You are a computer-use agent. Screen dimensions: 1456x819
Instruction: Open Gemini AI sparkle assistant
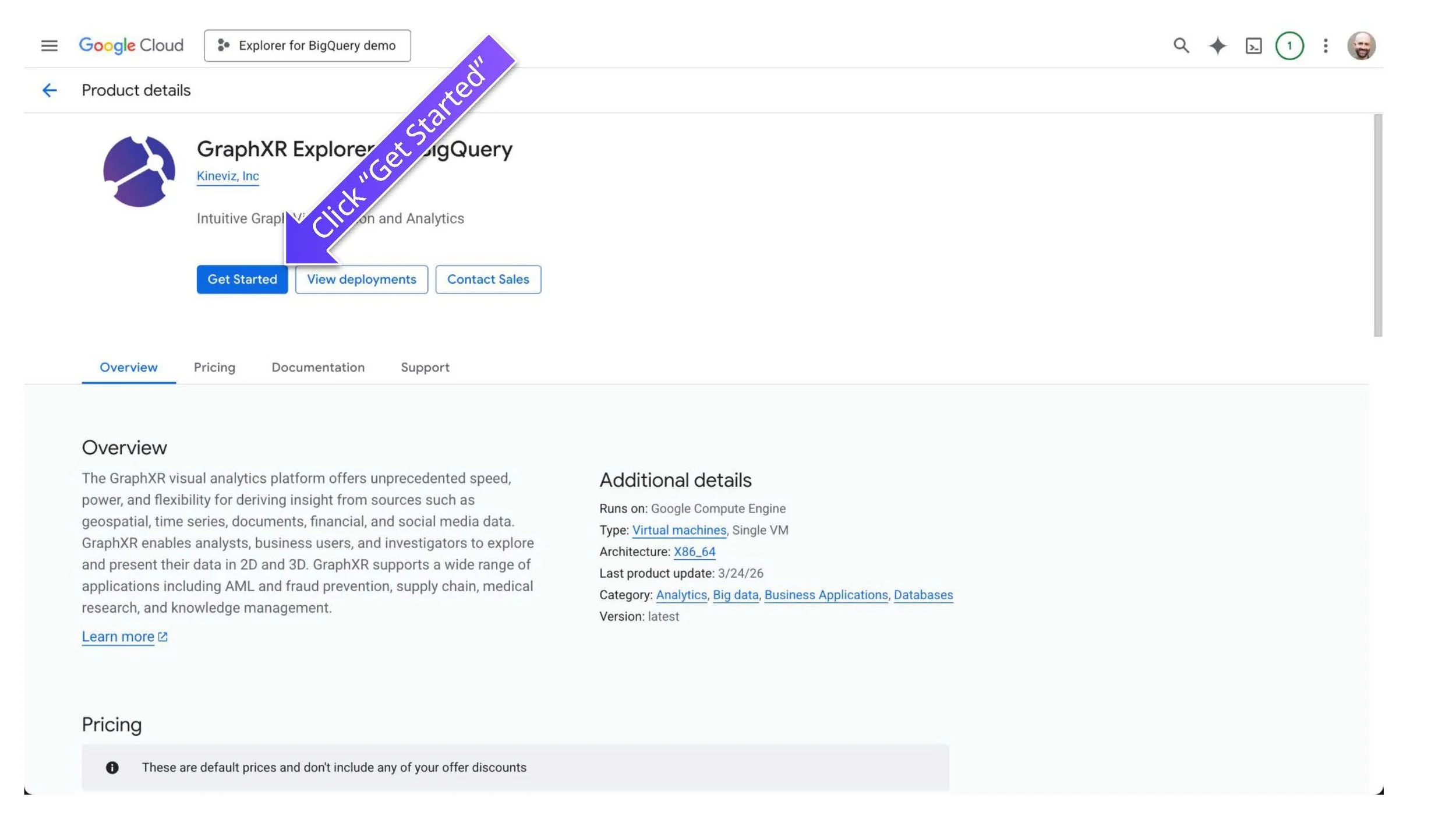coord(1217,45)
